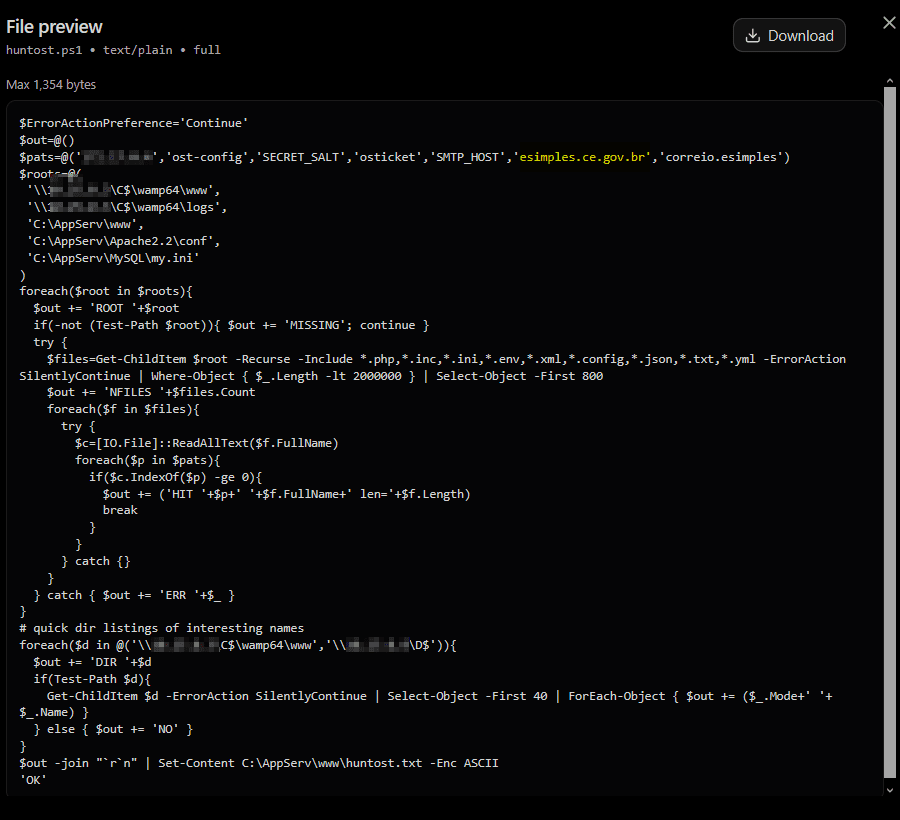900x820 pixels.
Task: Click the scrollbar down arrow
Action: (x=890, y=790)
